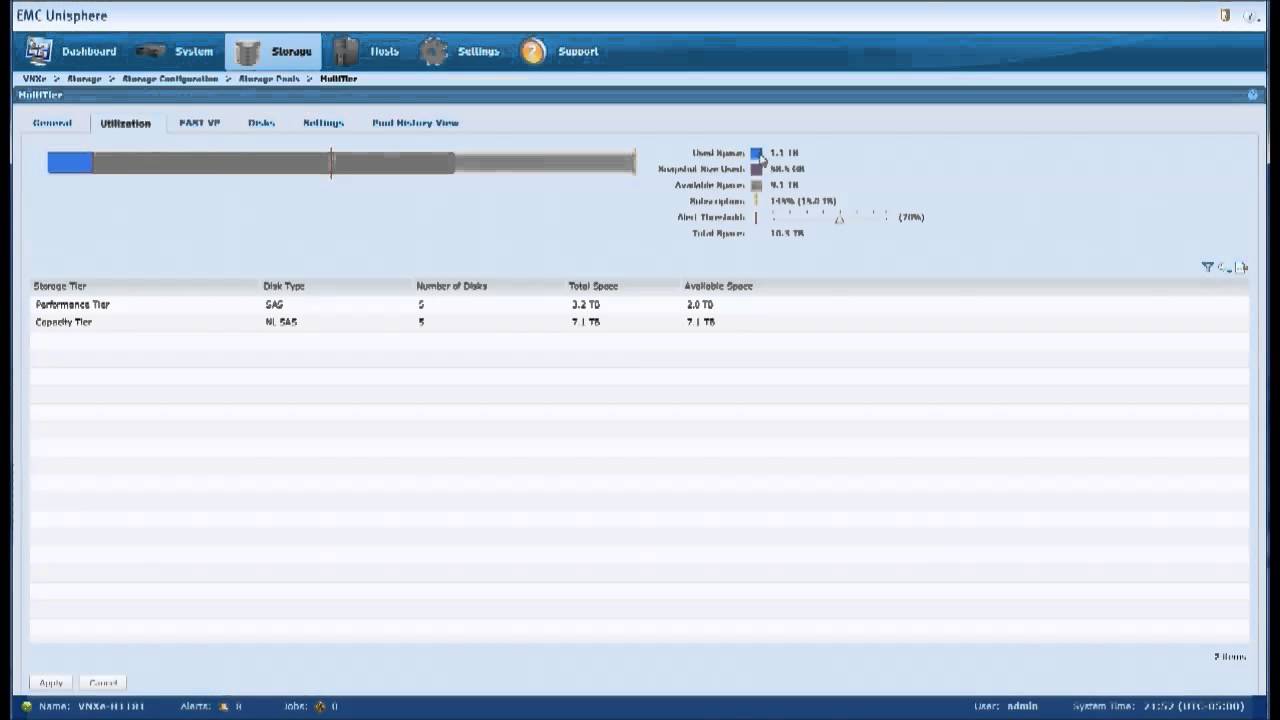
Task: Open the Pool History View tab
Action: [415, 123]
